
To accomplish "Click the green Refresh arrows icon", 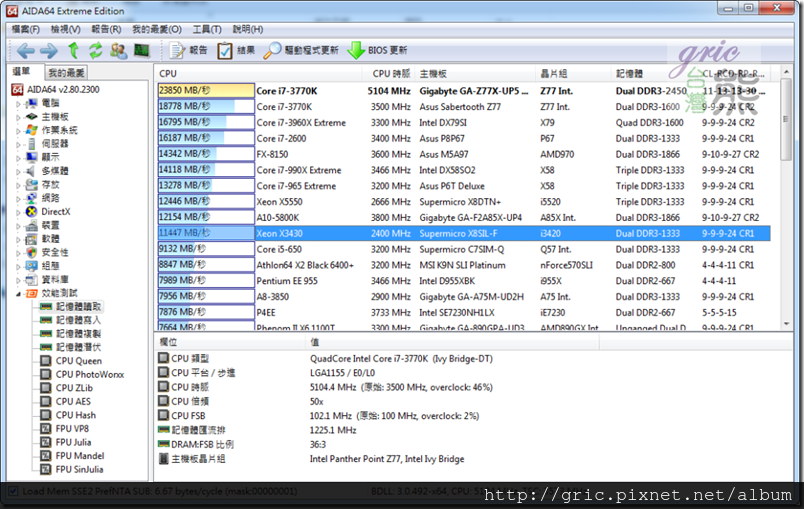I will coord(96,50).
